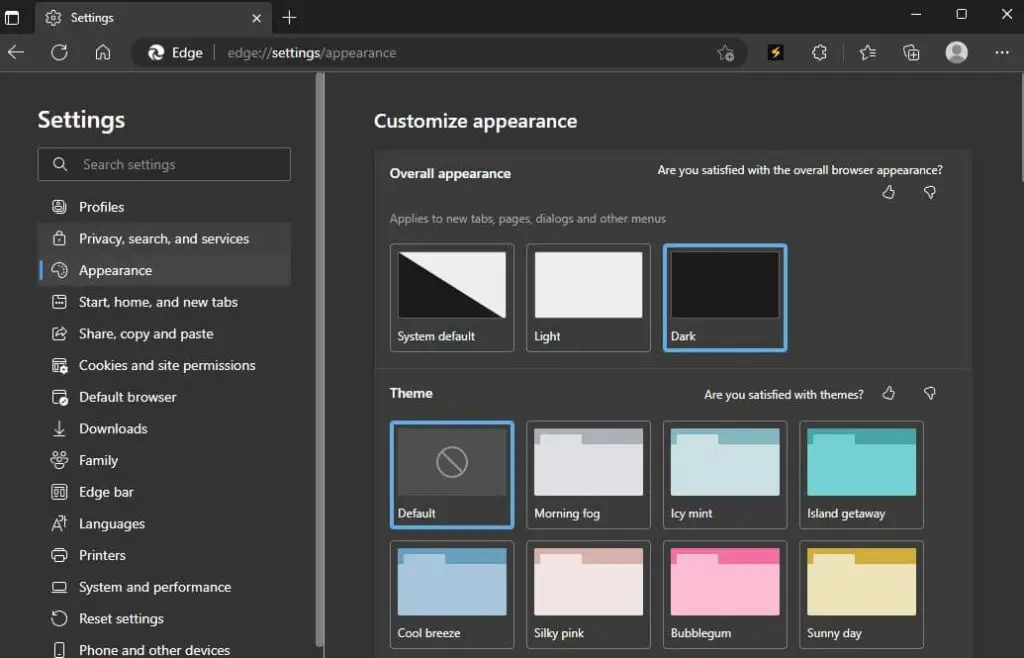Open a new browser tab
This screenshot has width=1024, height=658.
(289, 17)
